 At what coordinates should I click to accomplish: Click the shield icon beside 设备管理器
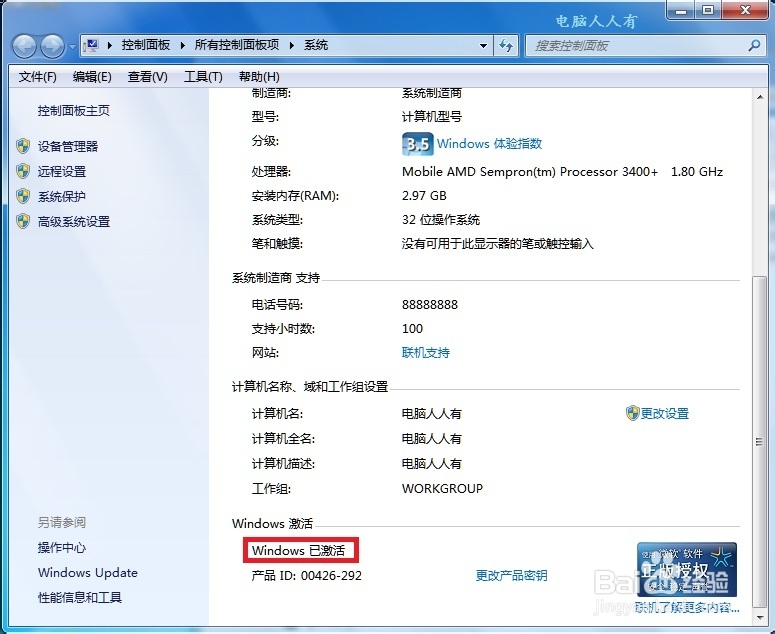[x=23, y=146]
